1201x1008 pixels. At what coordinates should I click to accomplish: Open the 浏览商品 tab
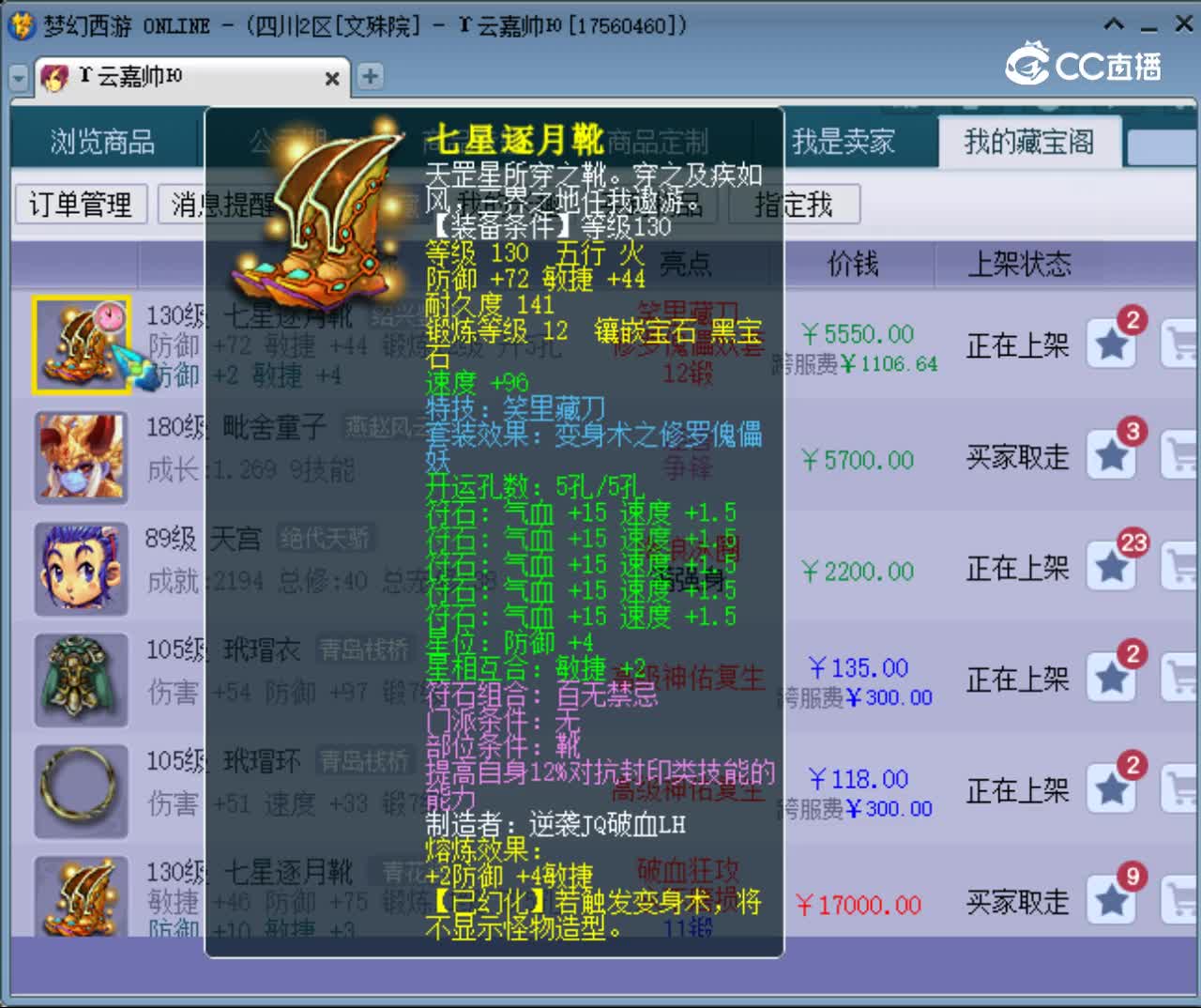(x=103, y=143)
